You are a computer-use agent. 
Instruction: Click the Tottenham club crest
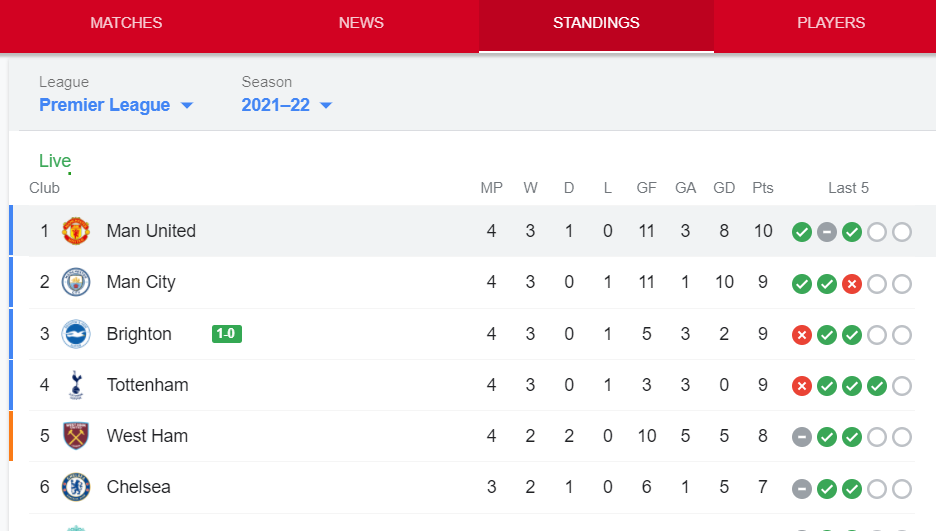pos(76,385)
